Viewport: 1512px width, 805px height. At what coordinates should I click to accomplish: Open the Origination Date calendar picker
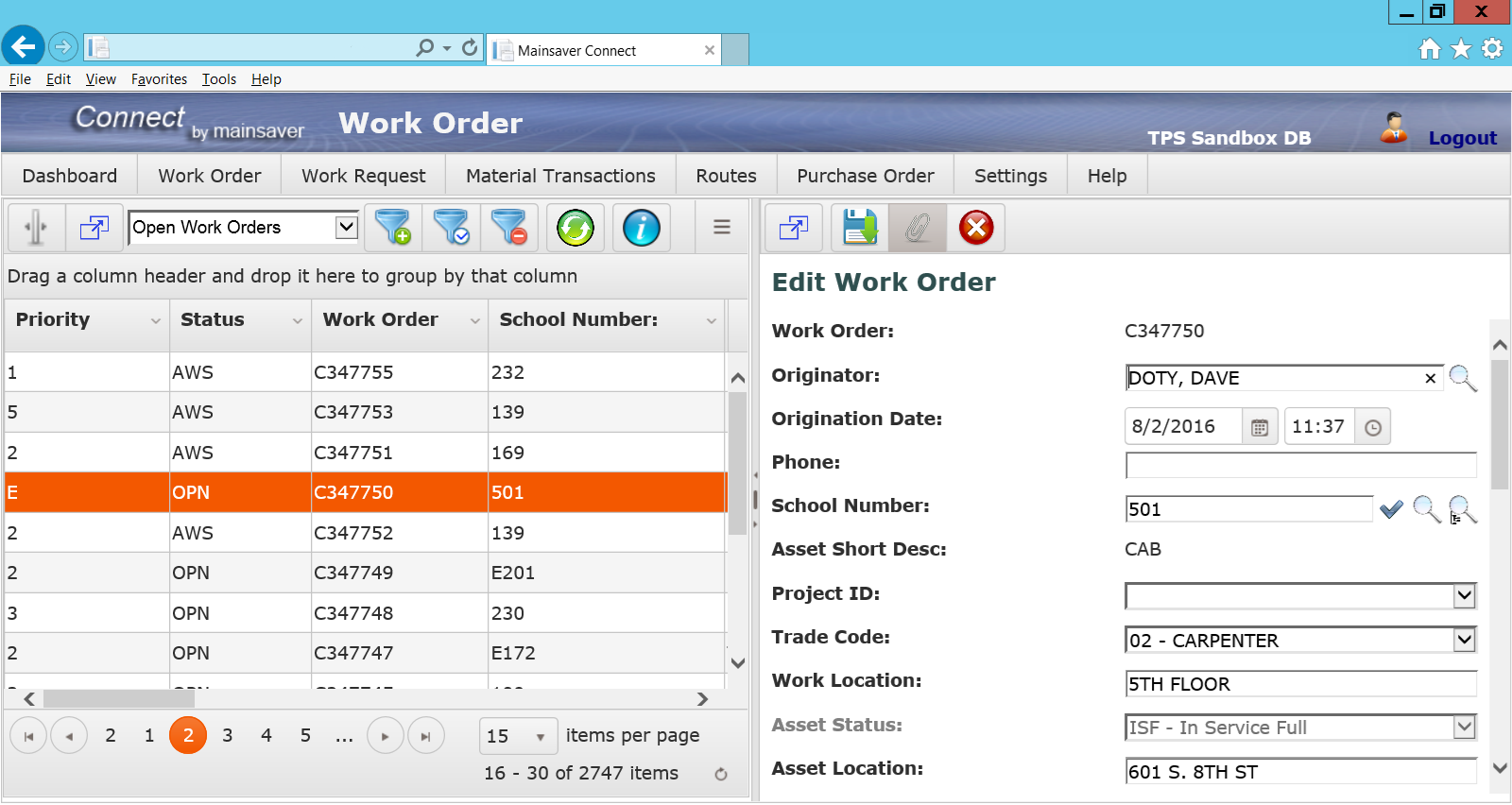tap(1259, 427)
